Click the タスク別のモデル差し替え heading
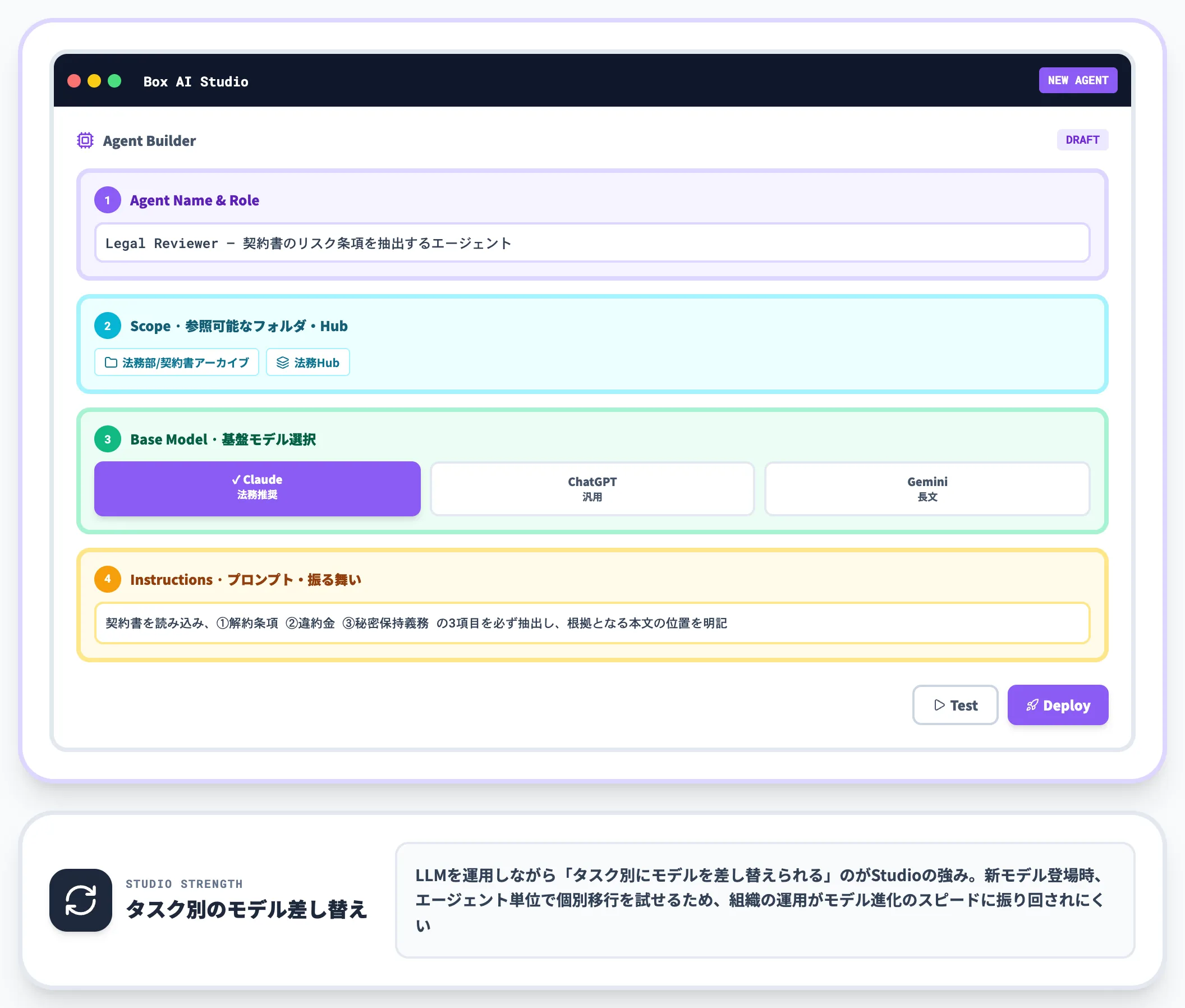1185x1008 pixels. (246, 909)
